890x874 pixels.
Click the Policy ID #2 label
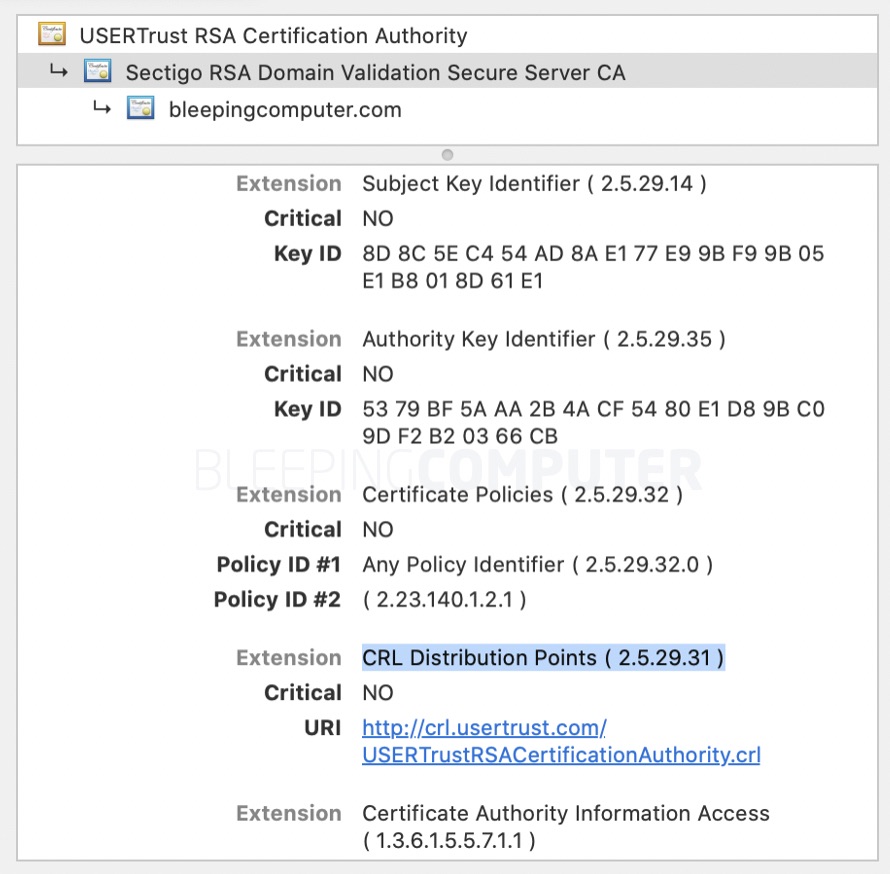click(277, 599)
